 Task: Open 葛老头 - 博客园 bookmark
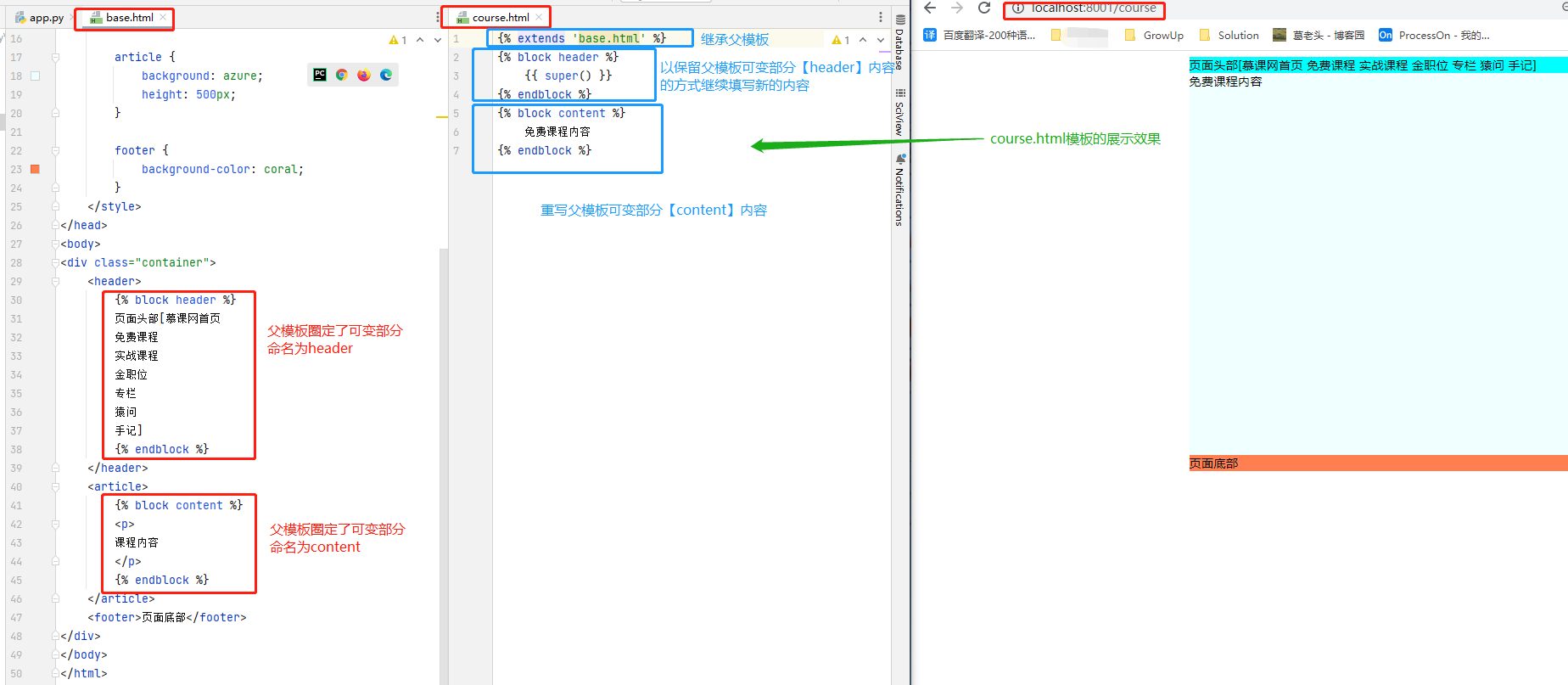coord(1319,35)
